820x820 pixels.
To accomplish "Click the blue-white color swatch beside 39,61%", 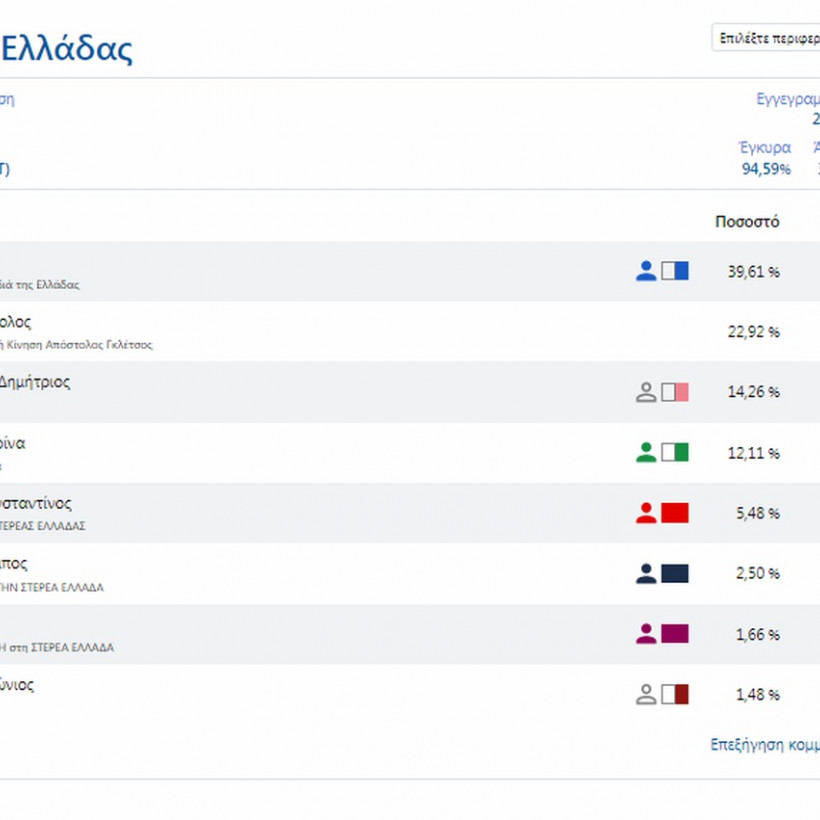I will coord(675,271).
